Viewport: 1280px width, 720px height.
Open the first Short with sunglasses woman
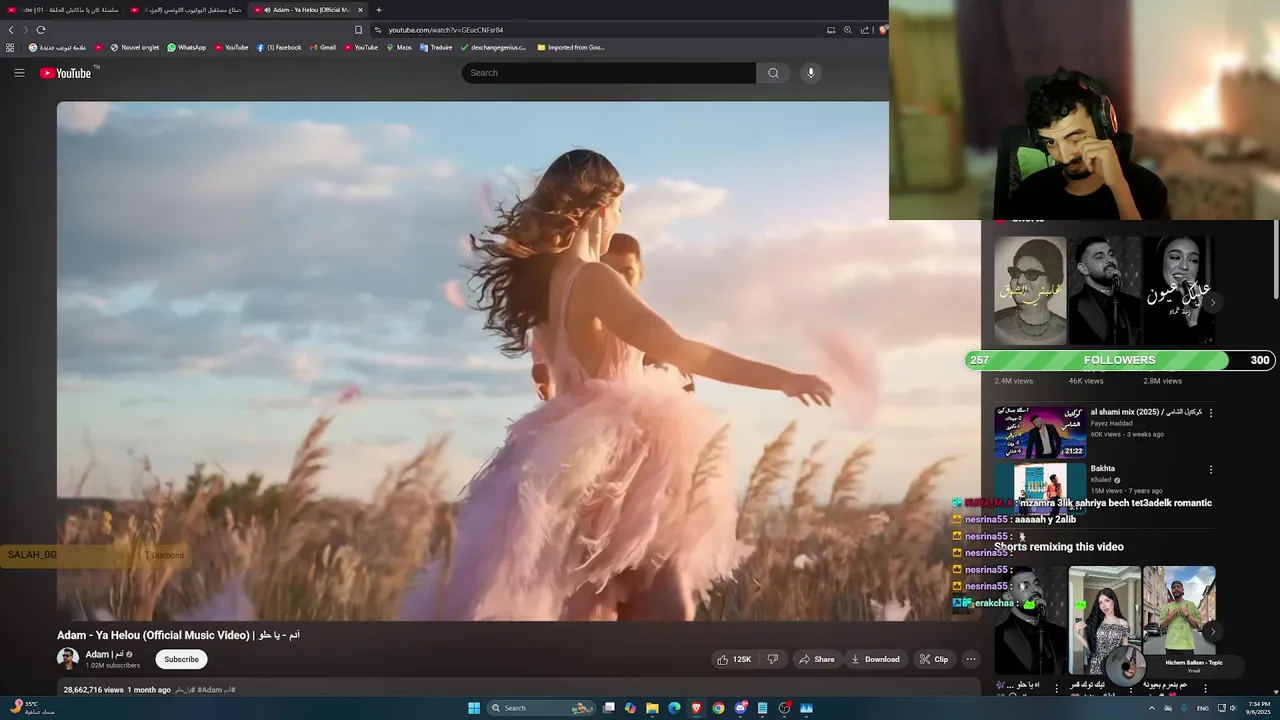tap(1030, 291)
